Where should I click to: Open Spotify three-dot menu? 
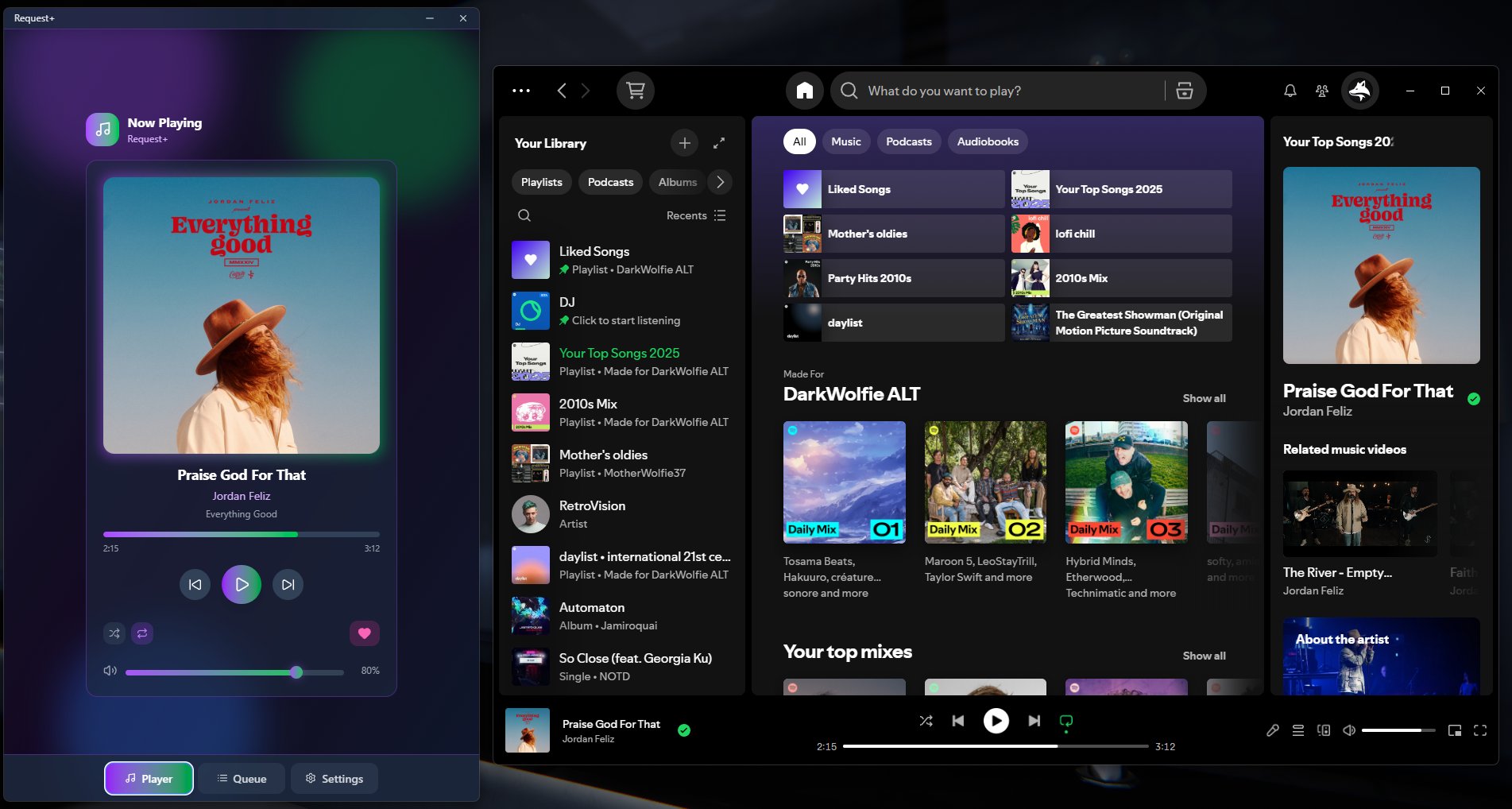[x=521, y=91]
